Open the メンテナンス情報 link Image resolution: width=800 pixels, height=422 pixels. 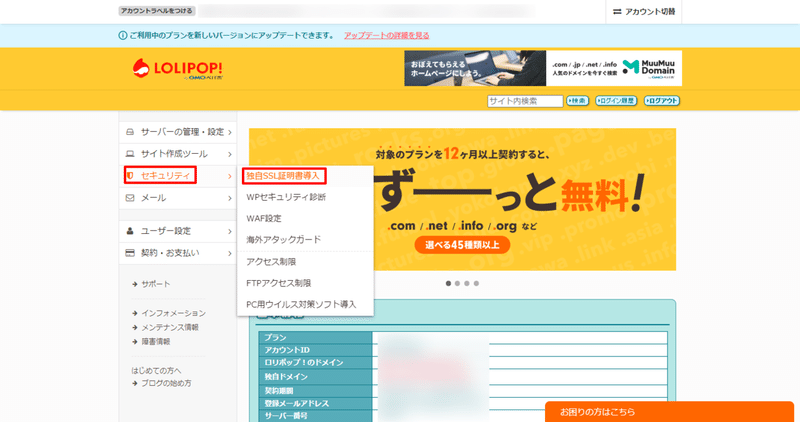pos(170,328)
